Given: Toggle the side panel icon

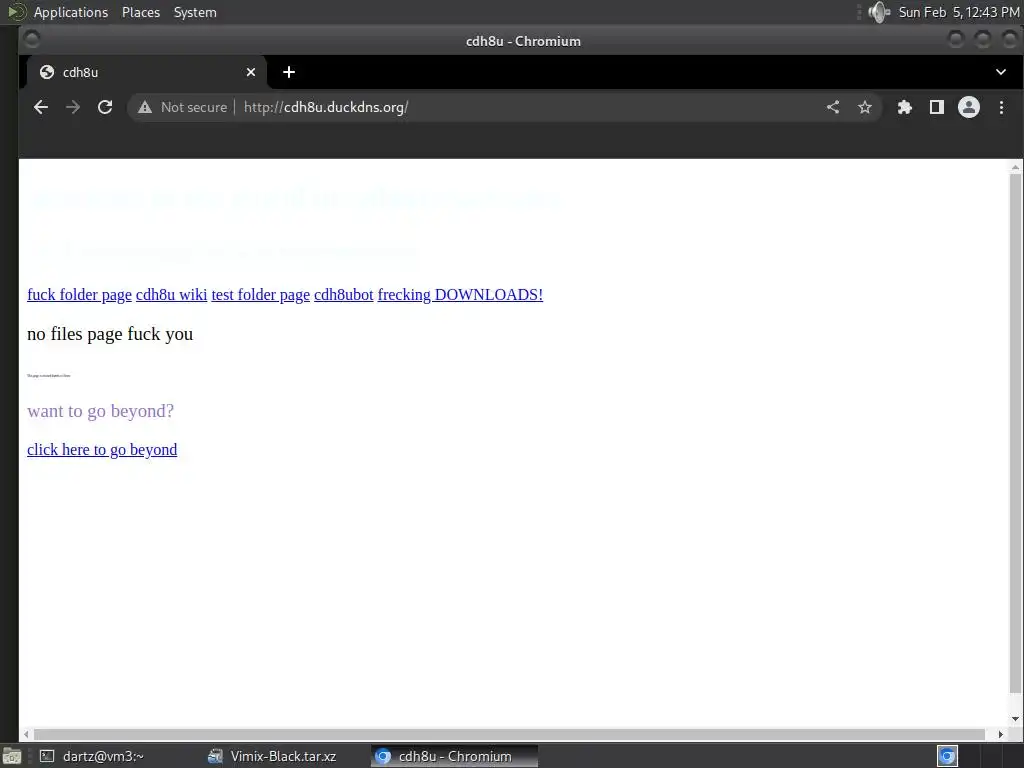Looking at the screenshot, I should (936, 107).
